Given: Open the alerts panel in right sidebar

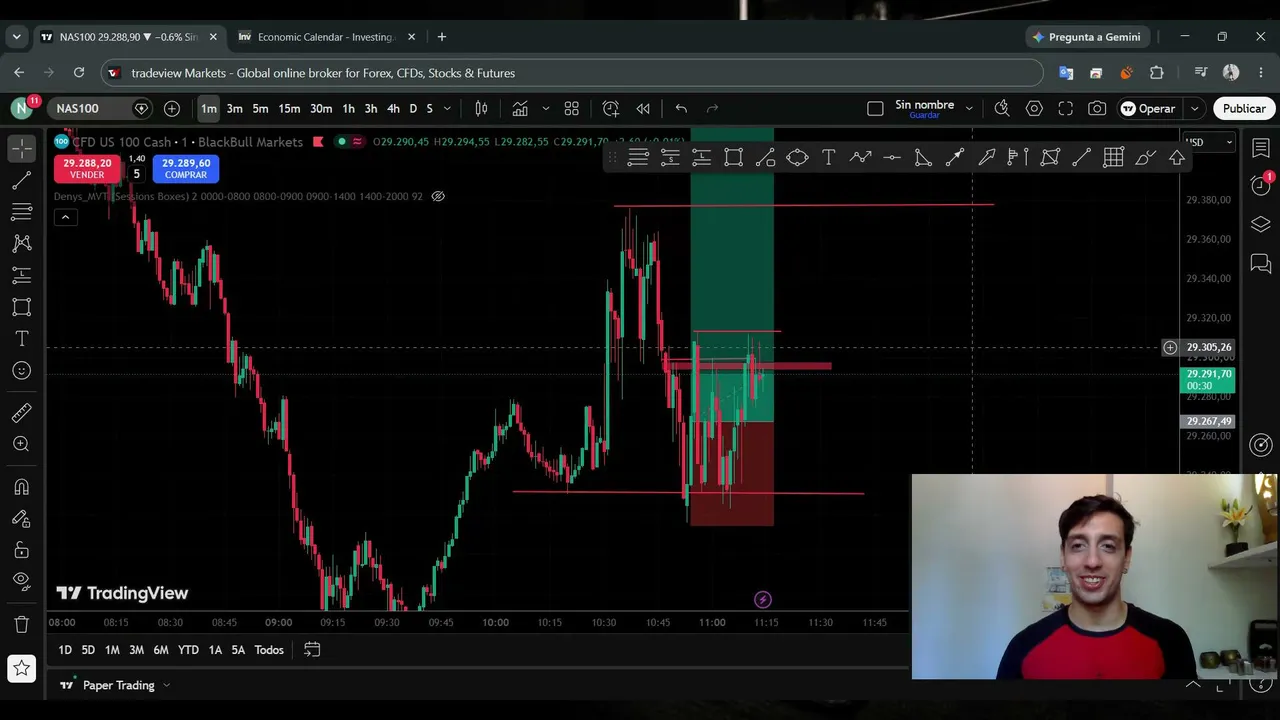Looking at the screenshot, I should pyautogui.click(x=1261, y=185).
